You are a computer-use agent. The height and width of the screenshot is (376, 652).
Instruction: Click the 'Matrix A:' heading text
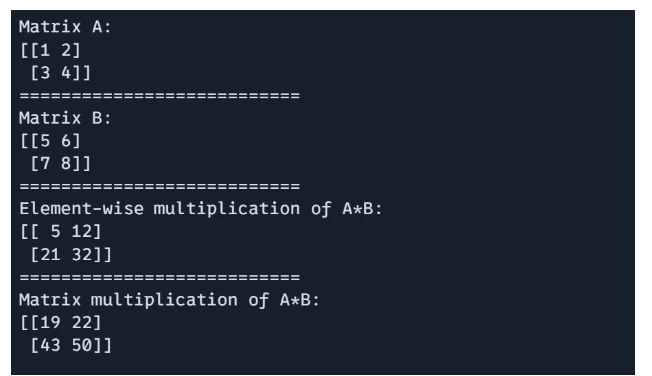point(65,27)
